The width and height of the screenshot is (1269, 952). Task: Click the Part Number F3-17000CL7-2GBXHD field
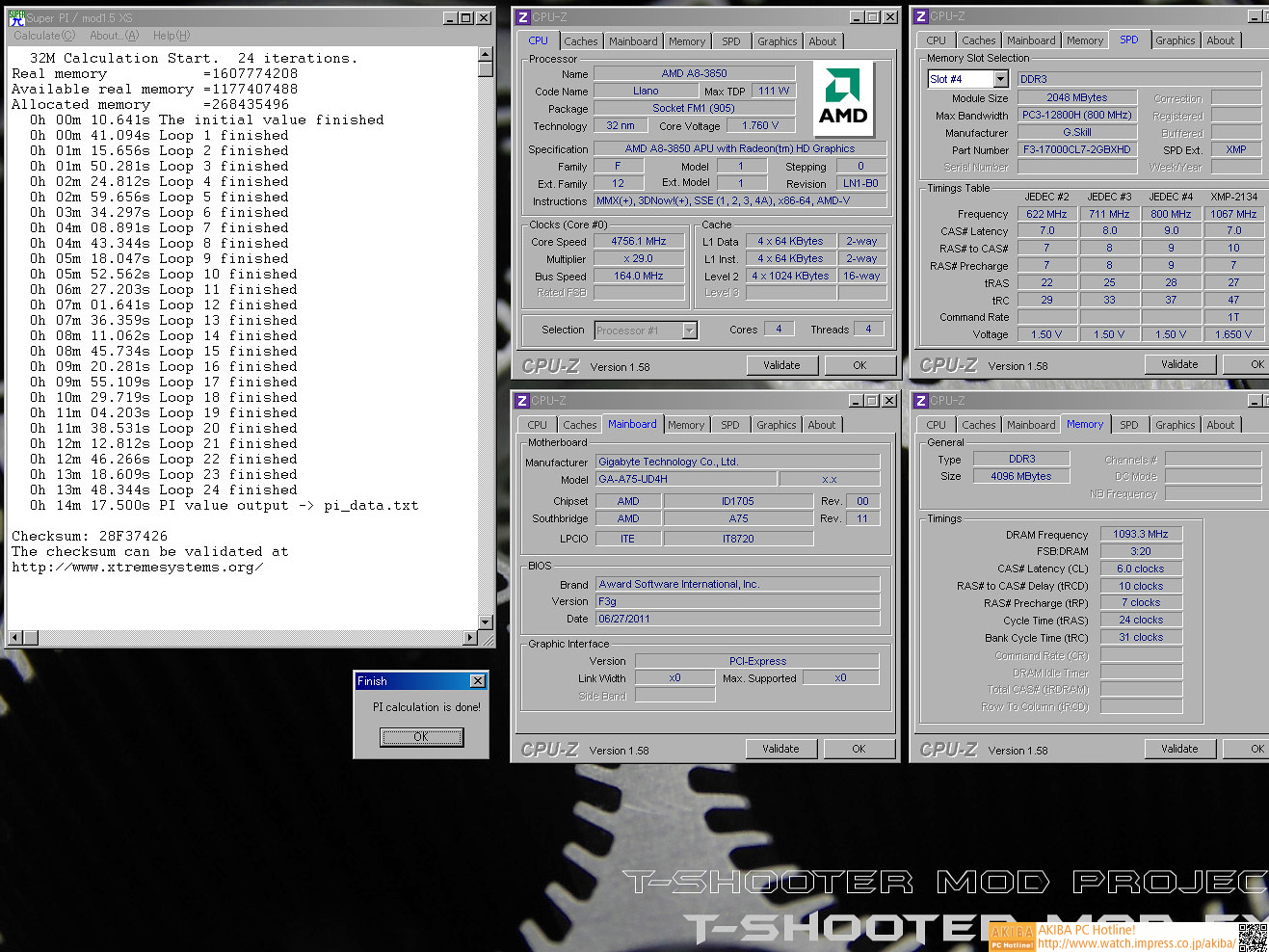coord(1077,150)
